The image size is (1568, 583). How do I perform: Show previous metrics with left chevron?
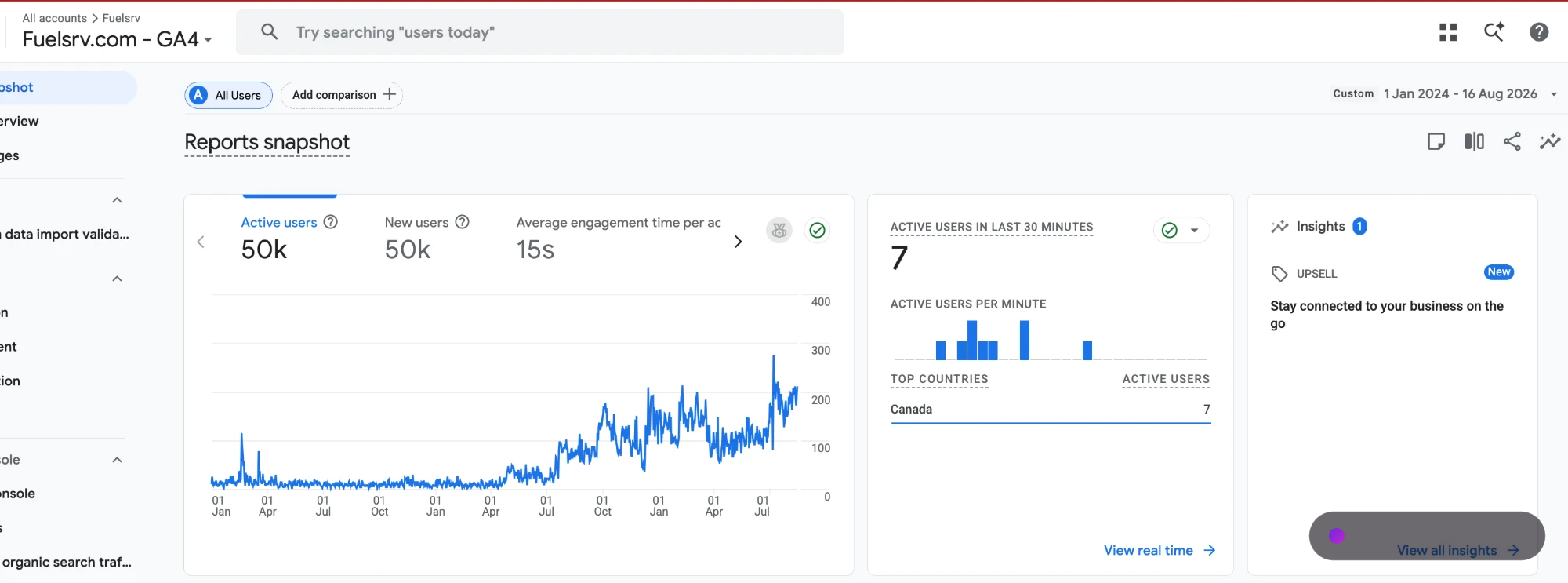[x=201, y=242]
